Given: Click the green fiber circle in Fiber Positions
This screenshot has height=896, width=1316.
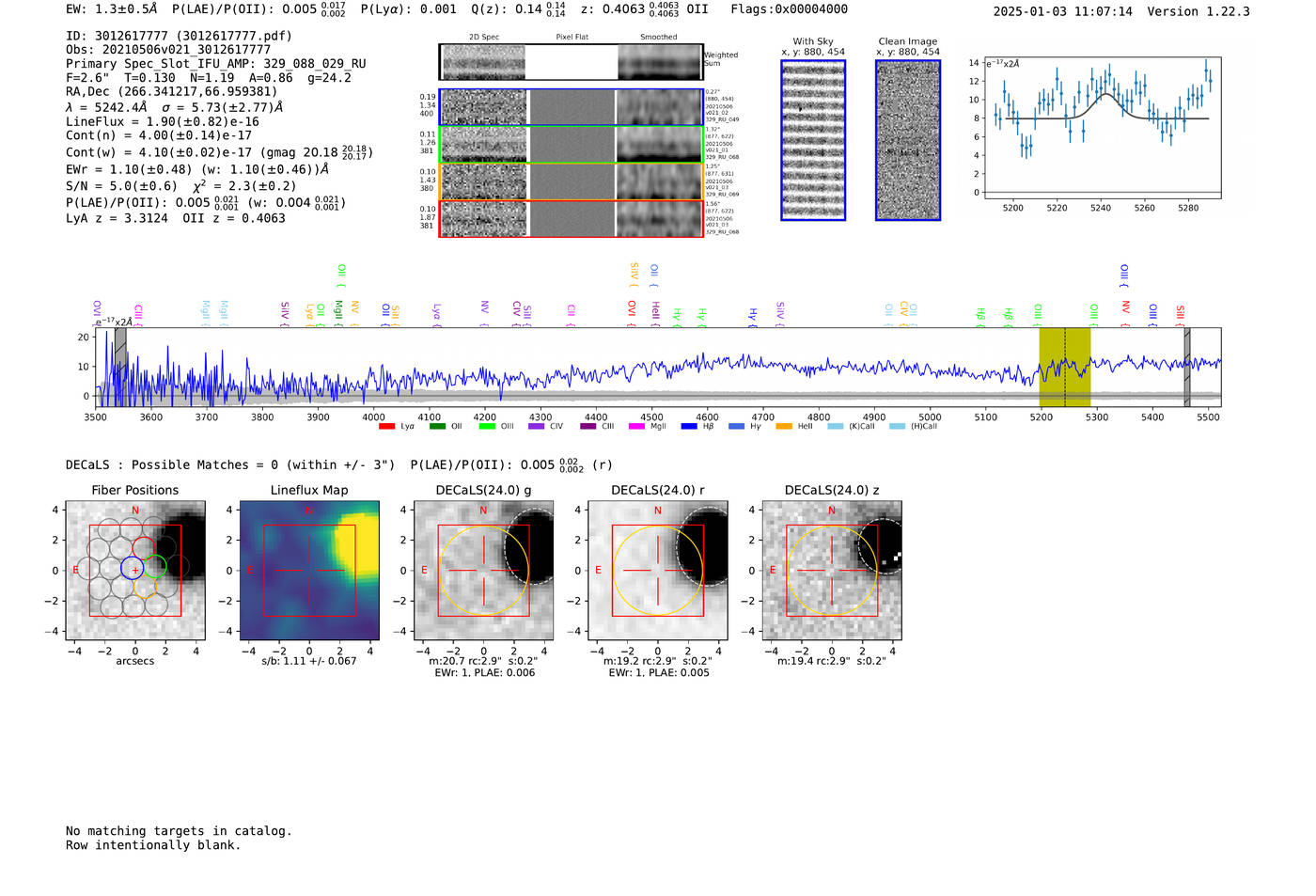Looking at the screenshot, I should (155, 567).
